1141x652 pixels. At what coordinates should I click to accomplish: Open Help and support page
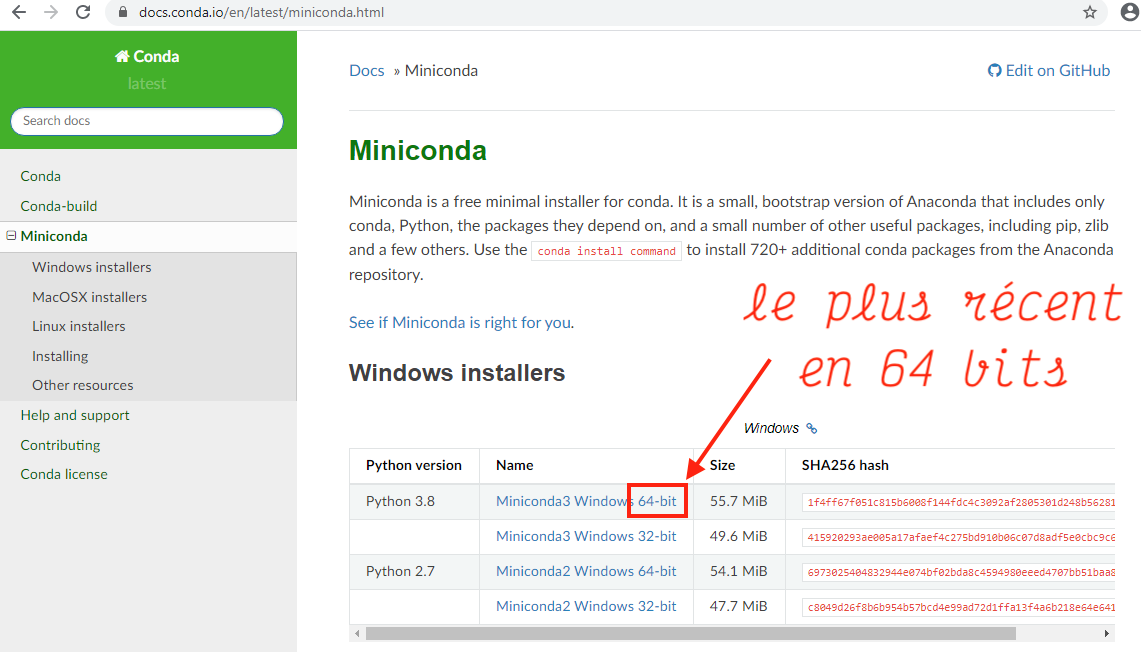(75, 415)
